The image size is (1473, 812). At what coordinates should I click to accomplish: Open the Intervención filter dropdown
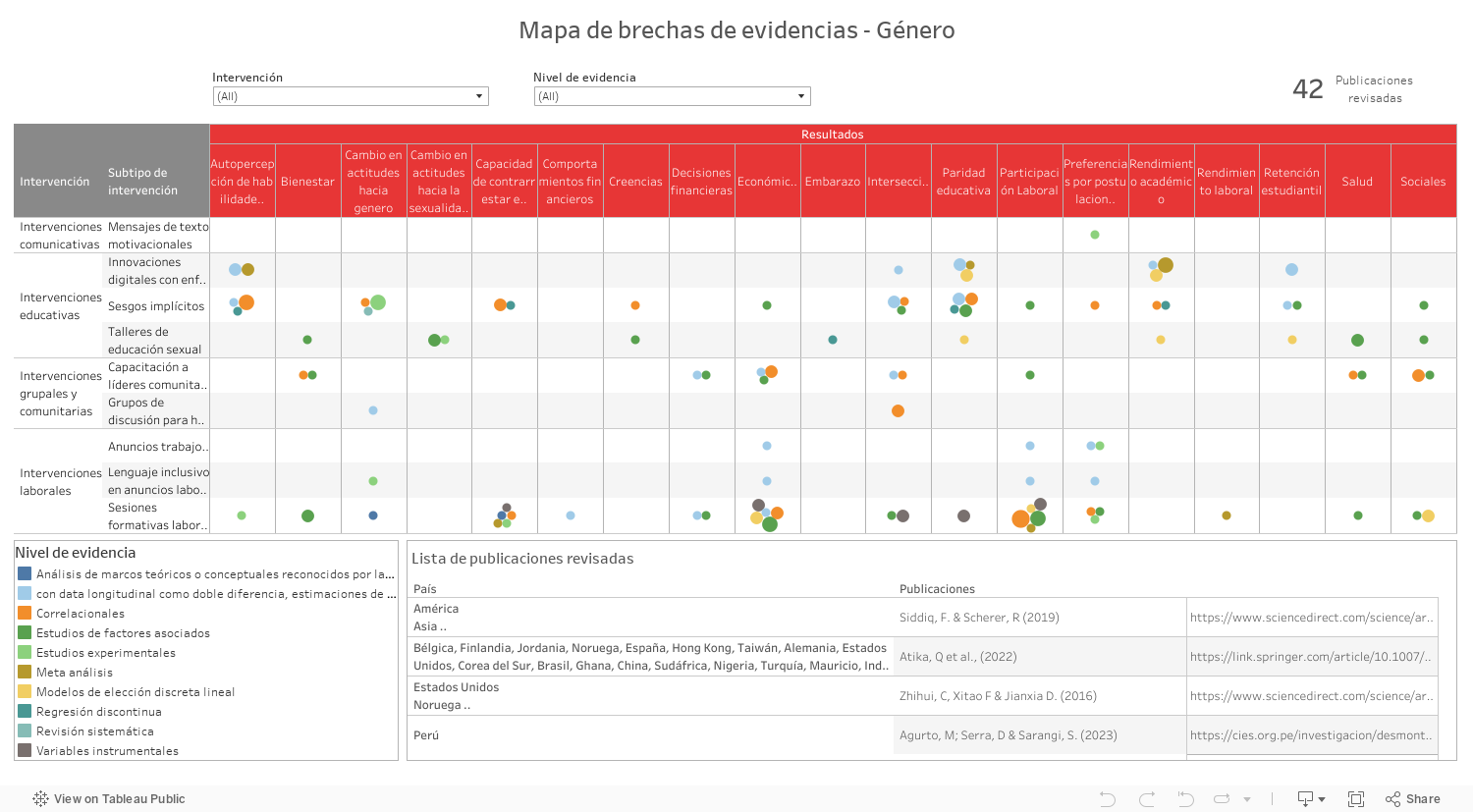click(351, 96)
